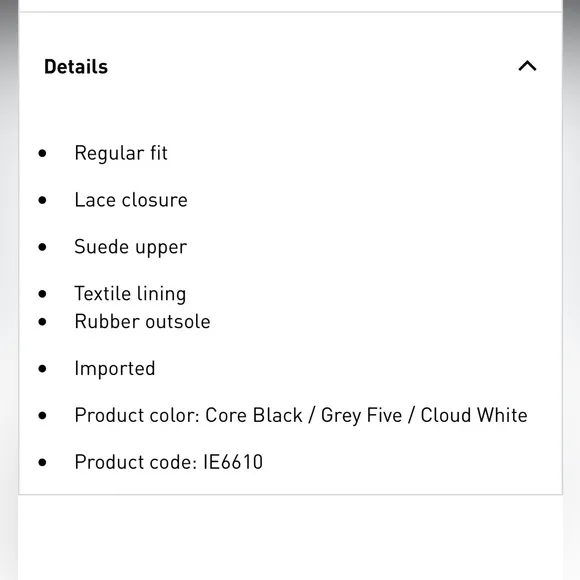Click the bullet before Rubber outsole
This screenshot has width=580, height=580.
pyautogui.click(x=43, y=321)
